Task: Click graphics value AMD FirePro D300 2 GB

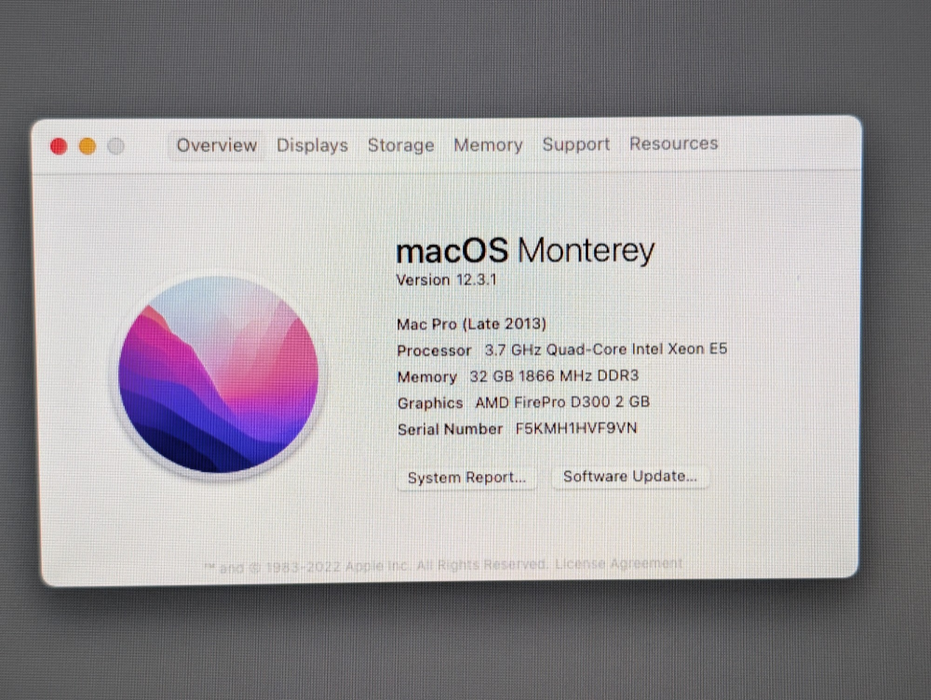Action: (562, 402)
